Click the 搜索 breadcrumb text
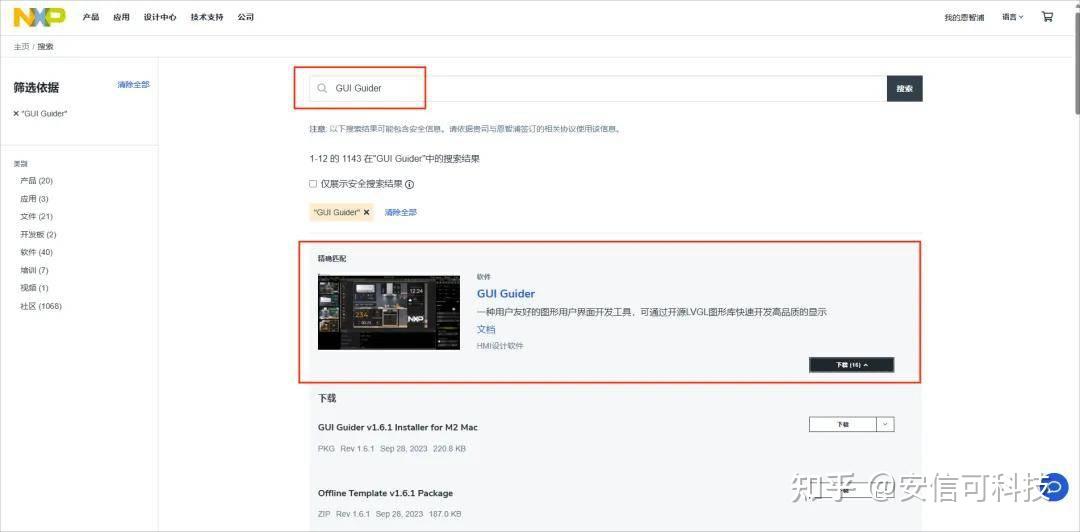 click(45, 46)
